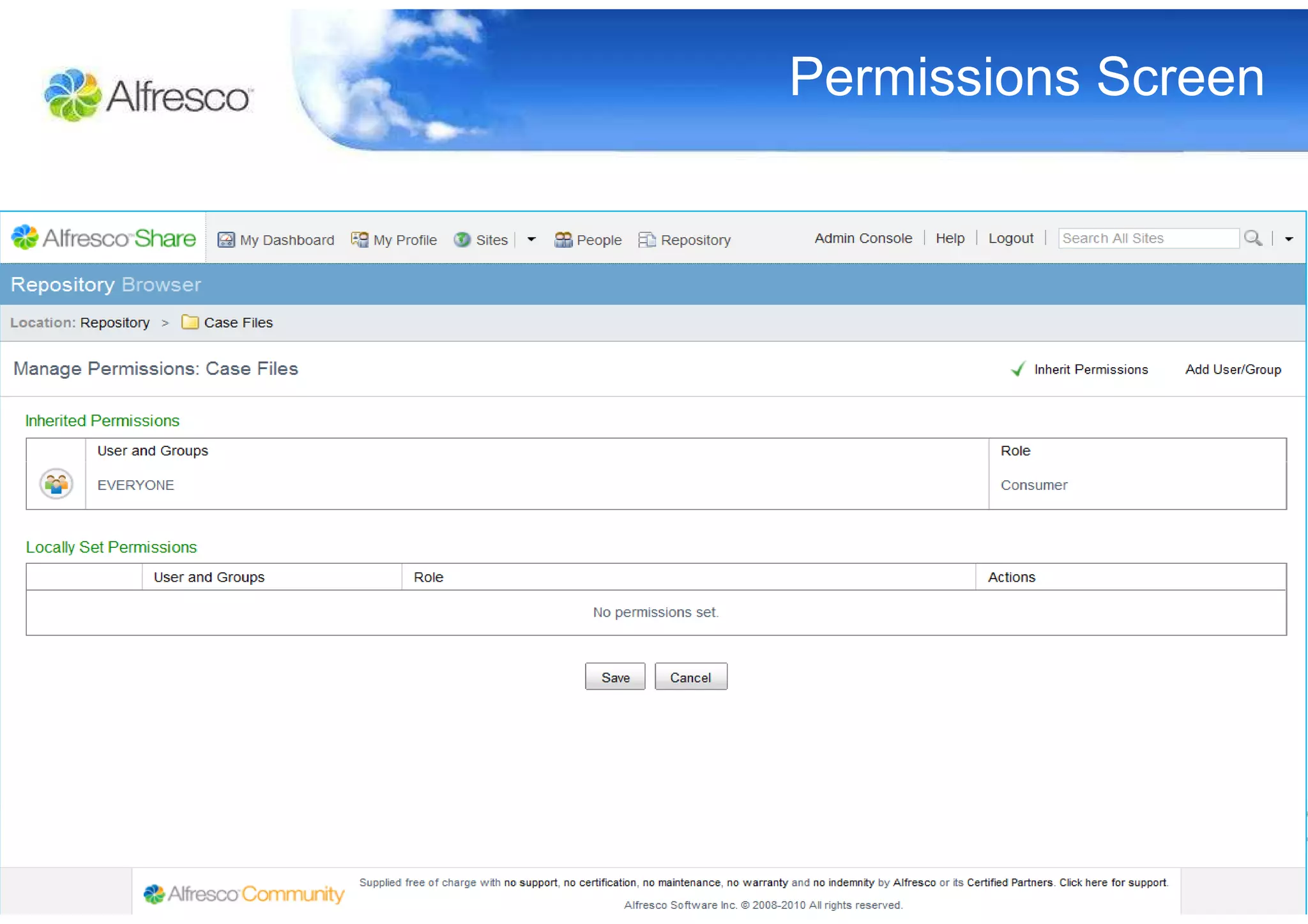Click Role header in Locally Set table
Screen dimensions: 1308x924
[x=429, y=577]
